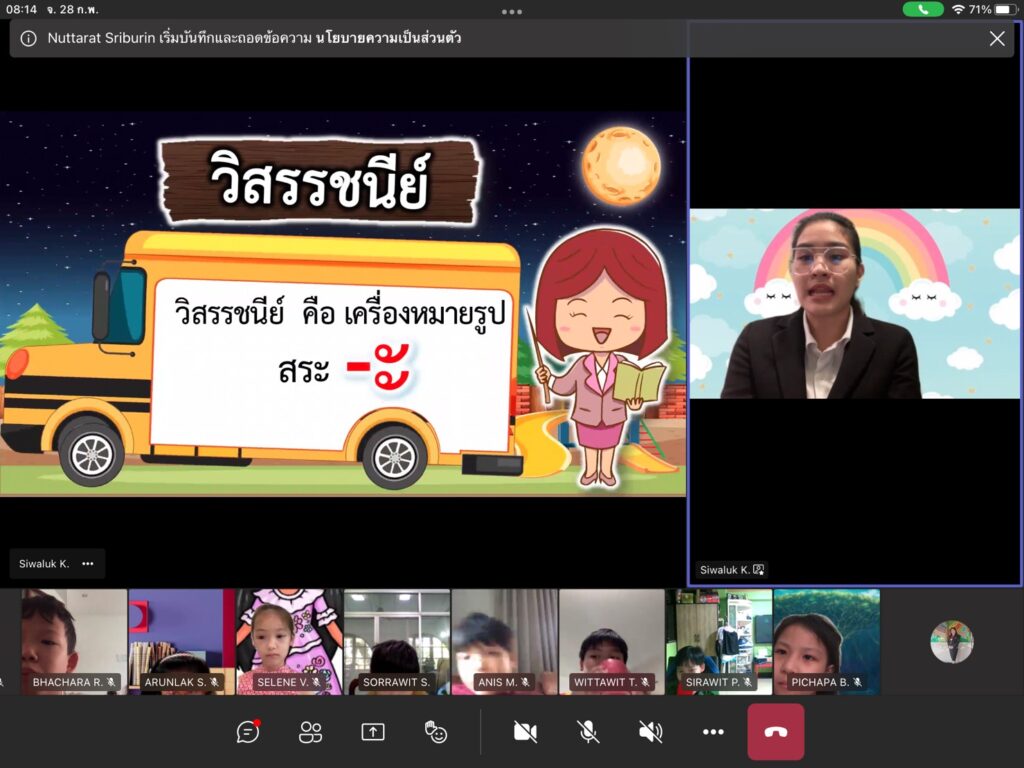Tap the info icon in notification banner
Screen dimensions: 1024x768
(29, 39)
